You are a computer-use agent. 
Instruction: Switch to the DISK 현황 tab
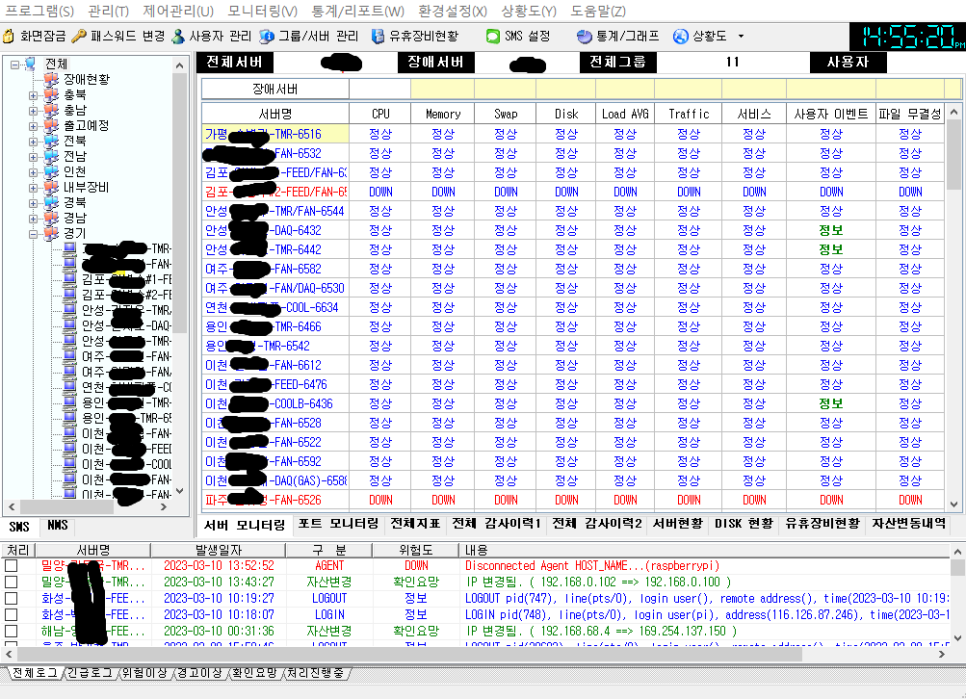(744, 523)
